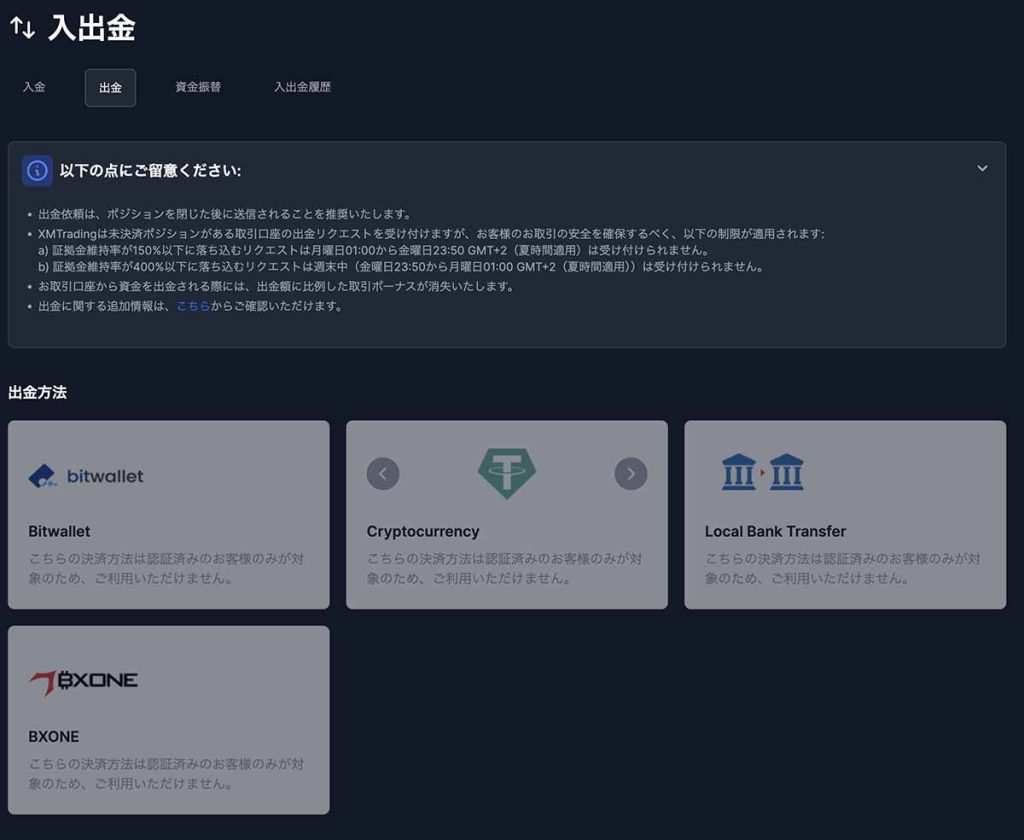Click the up-down arrows icon beside 入出金 title

coord(22,29)
